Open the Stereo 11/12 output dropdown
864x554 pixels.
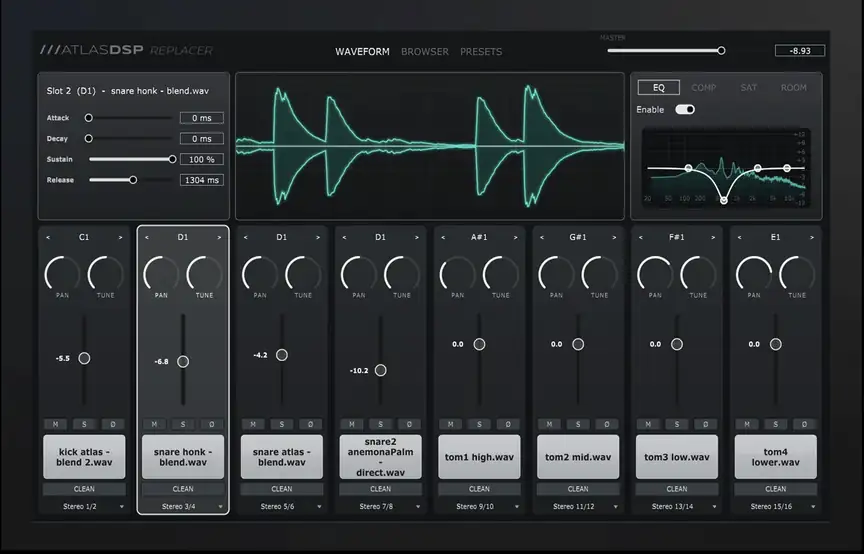[x=578, y=506]
